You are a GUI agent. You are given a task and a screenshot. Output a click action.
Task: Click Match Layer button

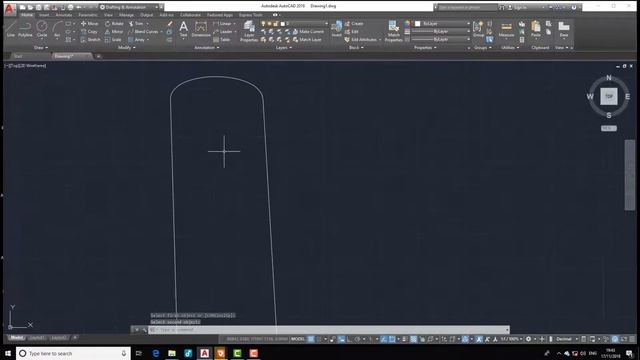pos(307,40)
